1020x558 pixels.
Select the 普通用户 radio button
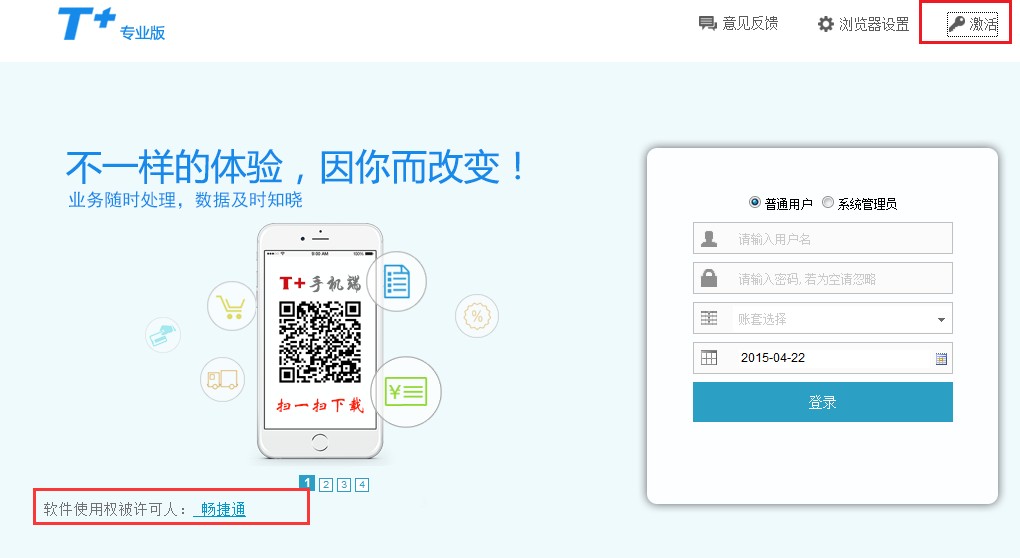pyautogui.click(x=755, y=202)
